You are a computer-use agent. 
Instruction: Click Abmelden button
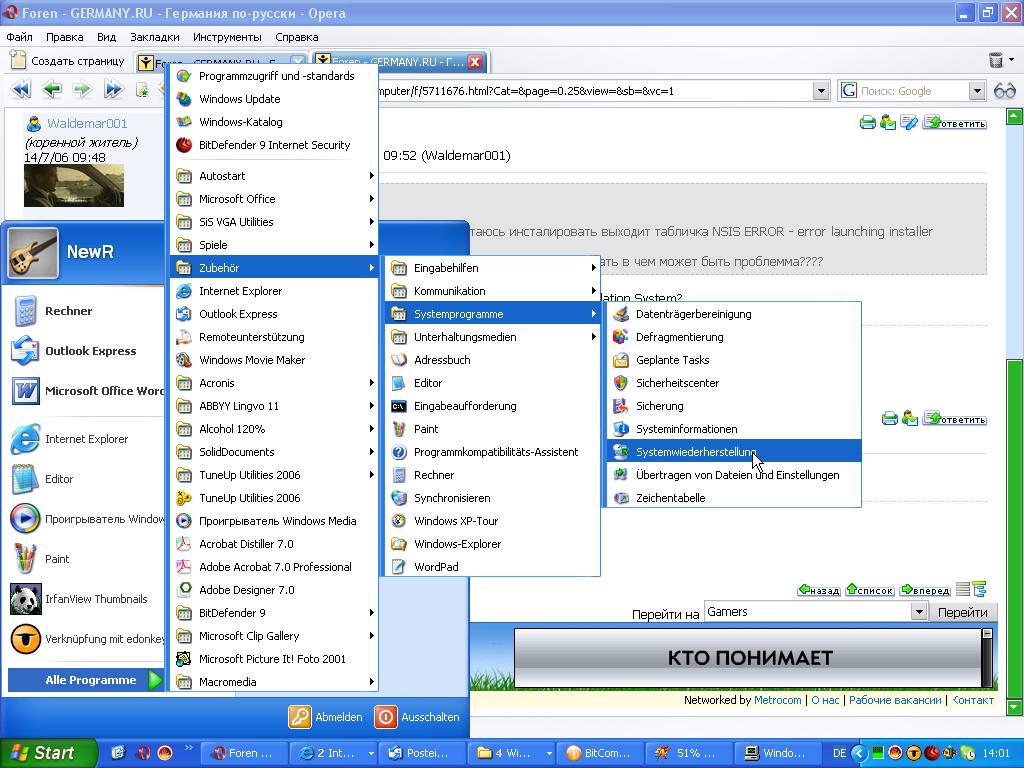pyautogui.click(x=326, y=716)
